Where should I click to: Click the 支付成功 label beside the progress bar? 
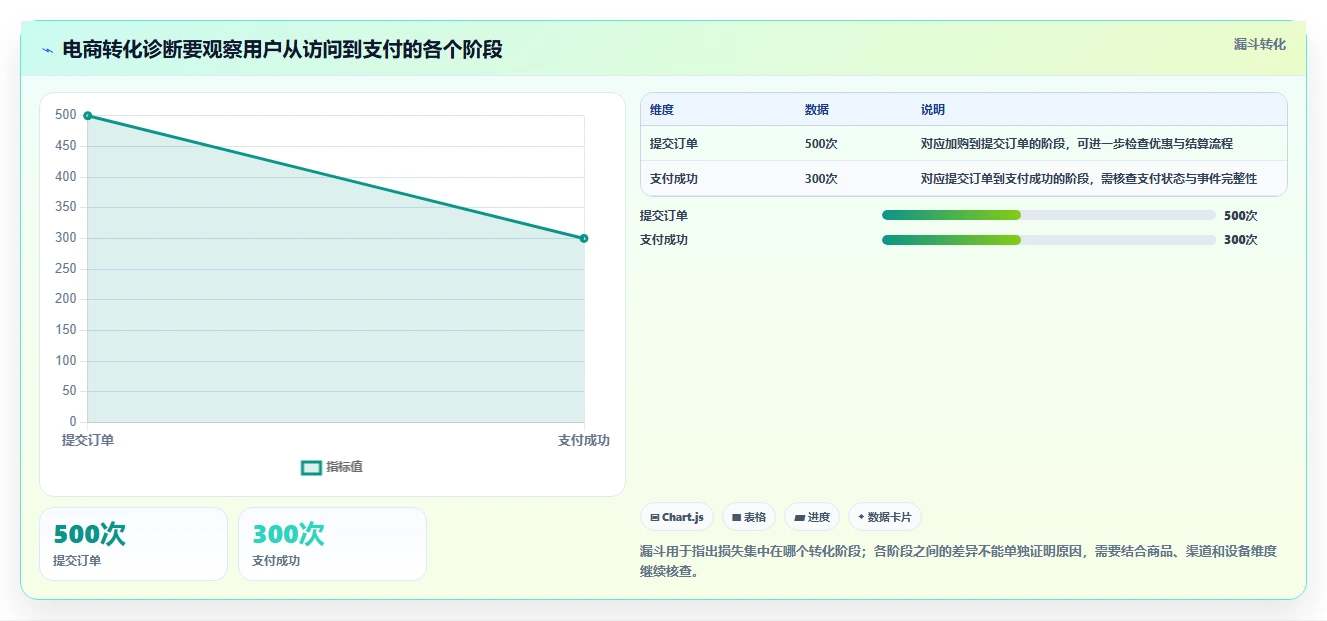pos(664,240)
